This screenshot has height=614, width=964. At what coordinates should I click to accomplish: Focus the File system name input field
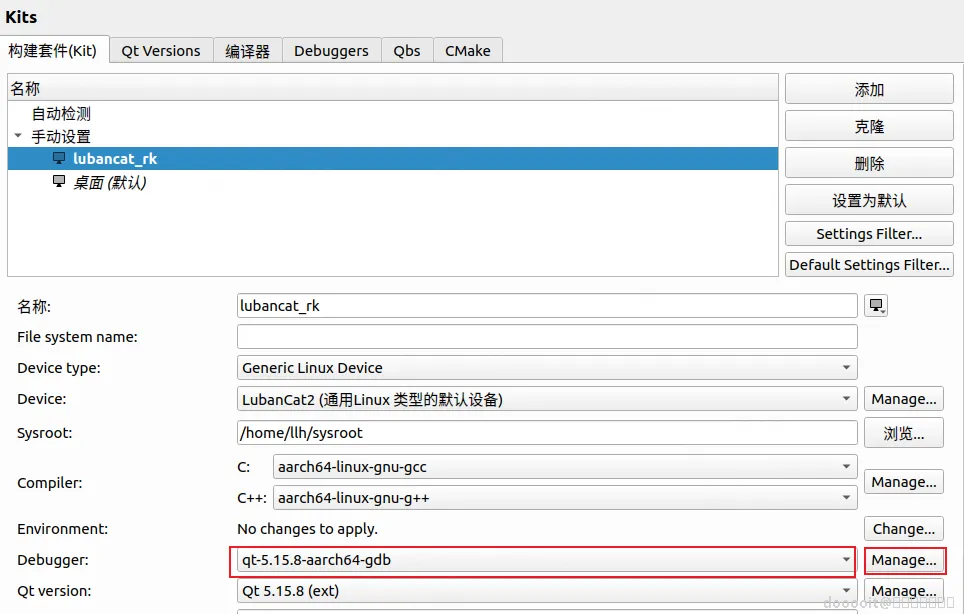547,337
